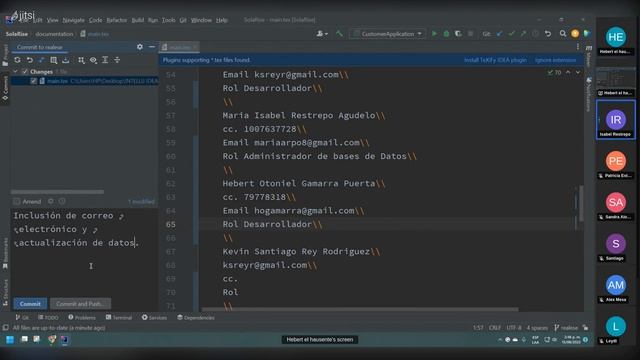Click the Shelve changes icon in commit toolbar
640x360 pixels.
tap(66, 60)
